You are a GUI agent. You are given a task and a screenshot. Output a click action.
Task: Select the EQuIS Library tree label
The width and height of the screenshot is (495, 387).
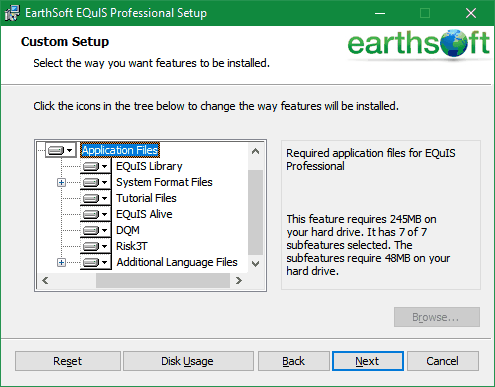[x=149, y=166]
